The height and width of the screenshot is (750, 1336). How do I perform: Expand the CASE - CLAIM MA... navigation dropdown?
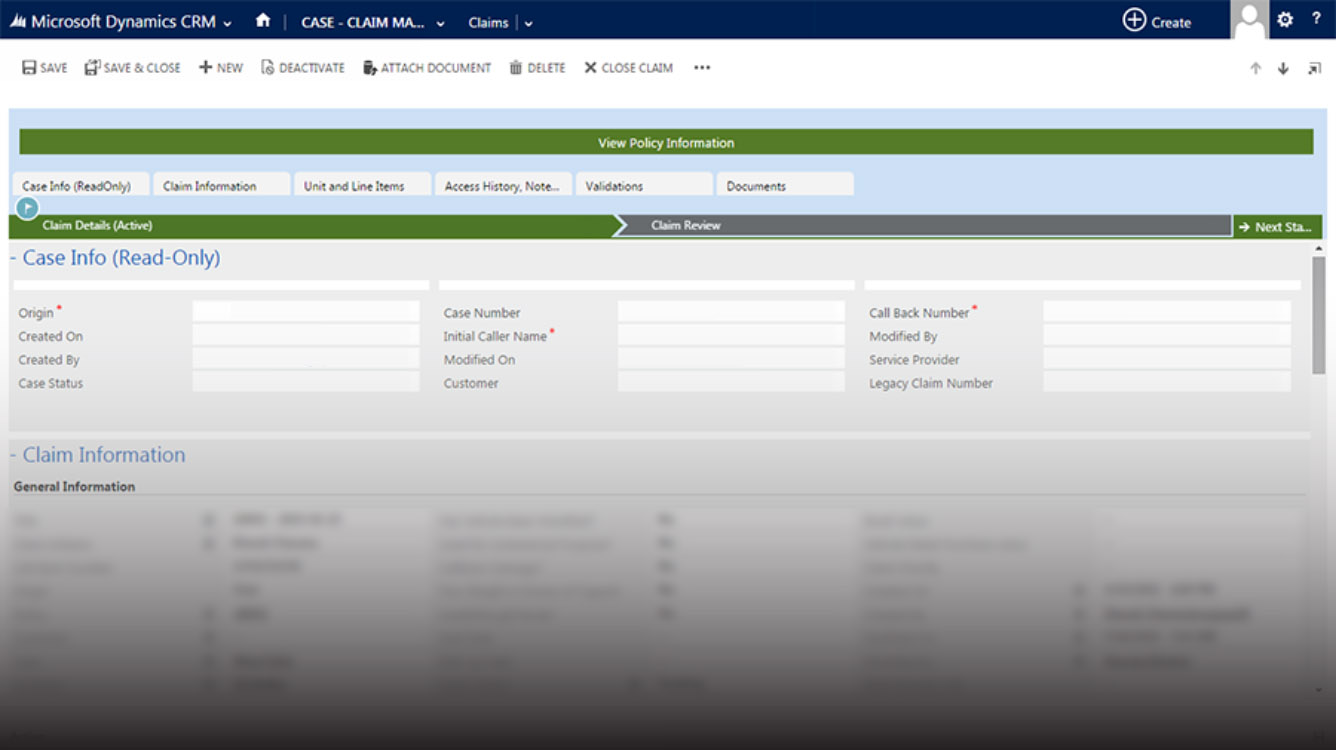point(440,22)
